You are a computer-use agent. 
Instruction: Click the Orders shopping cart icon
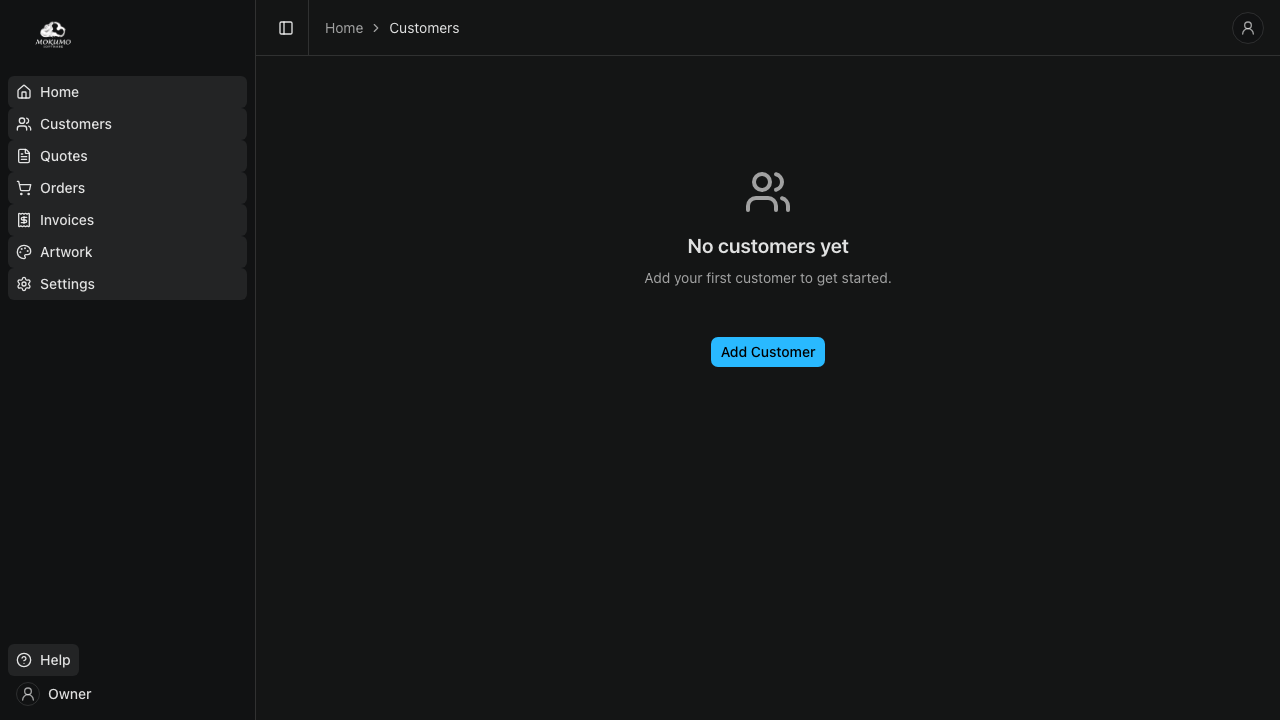(x=24, y=188)
